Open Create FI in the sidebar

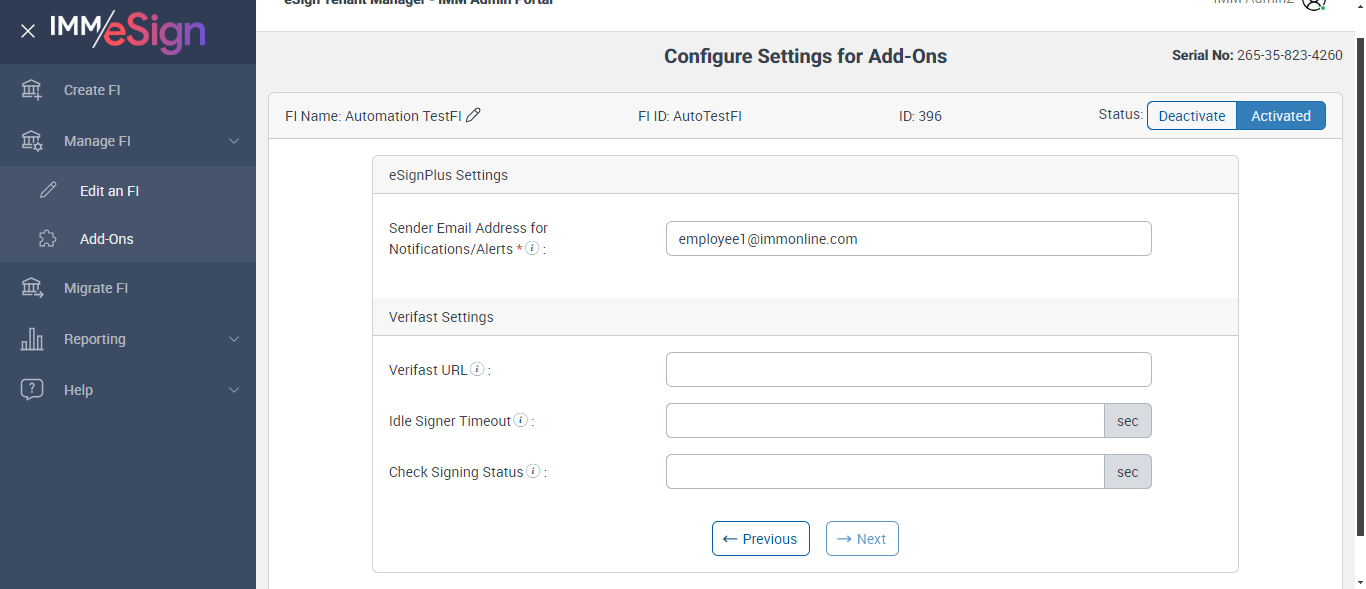pos(91,90)
